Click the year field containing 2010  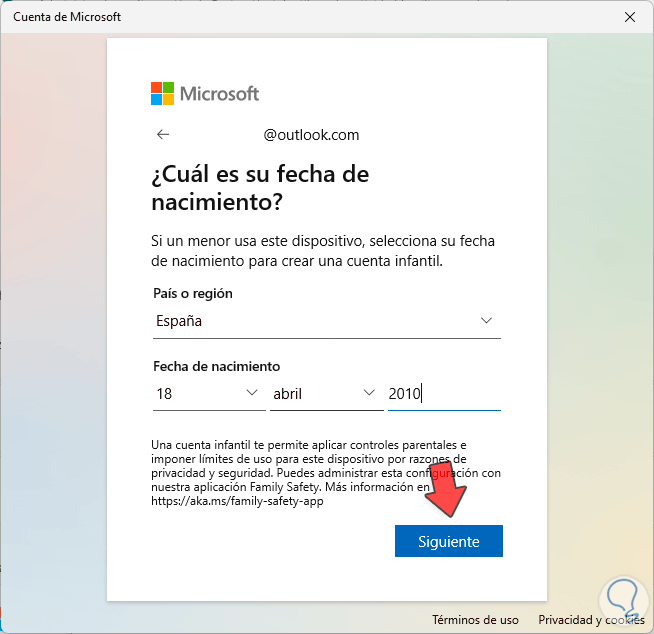click(x=444, y=394)
